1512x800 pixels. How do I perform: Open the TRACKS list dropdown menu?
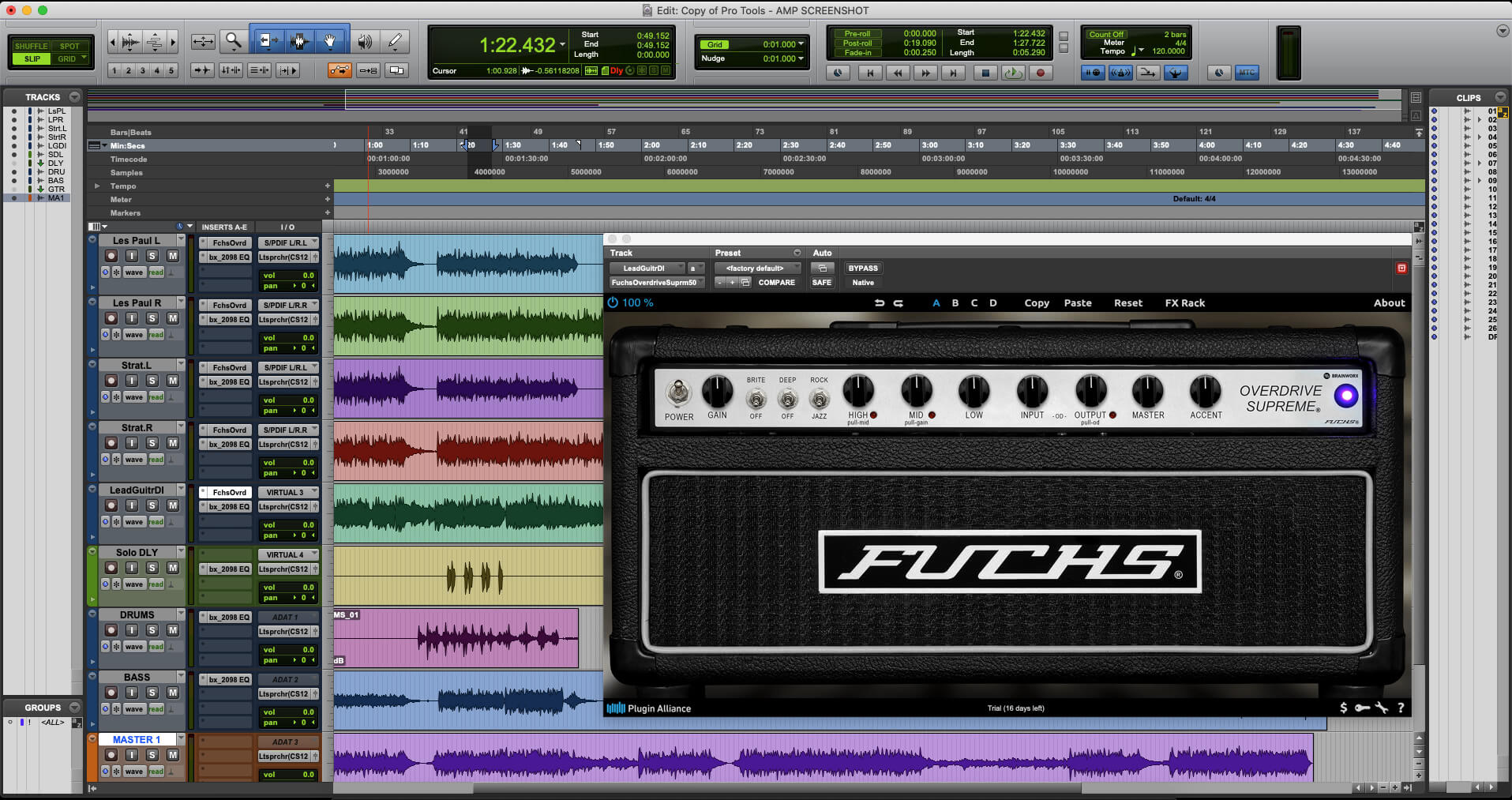point(74,97)
